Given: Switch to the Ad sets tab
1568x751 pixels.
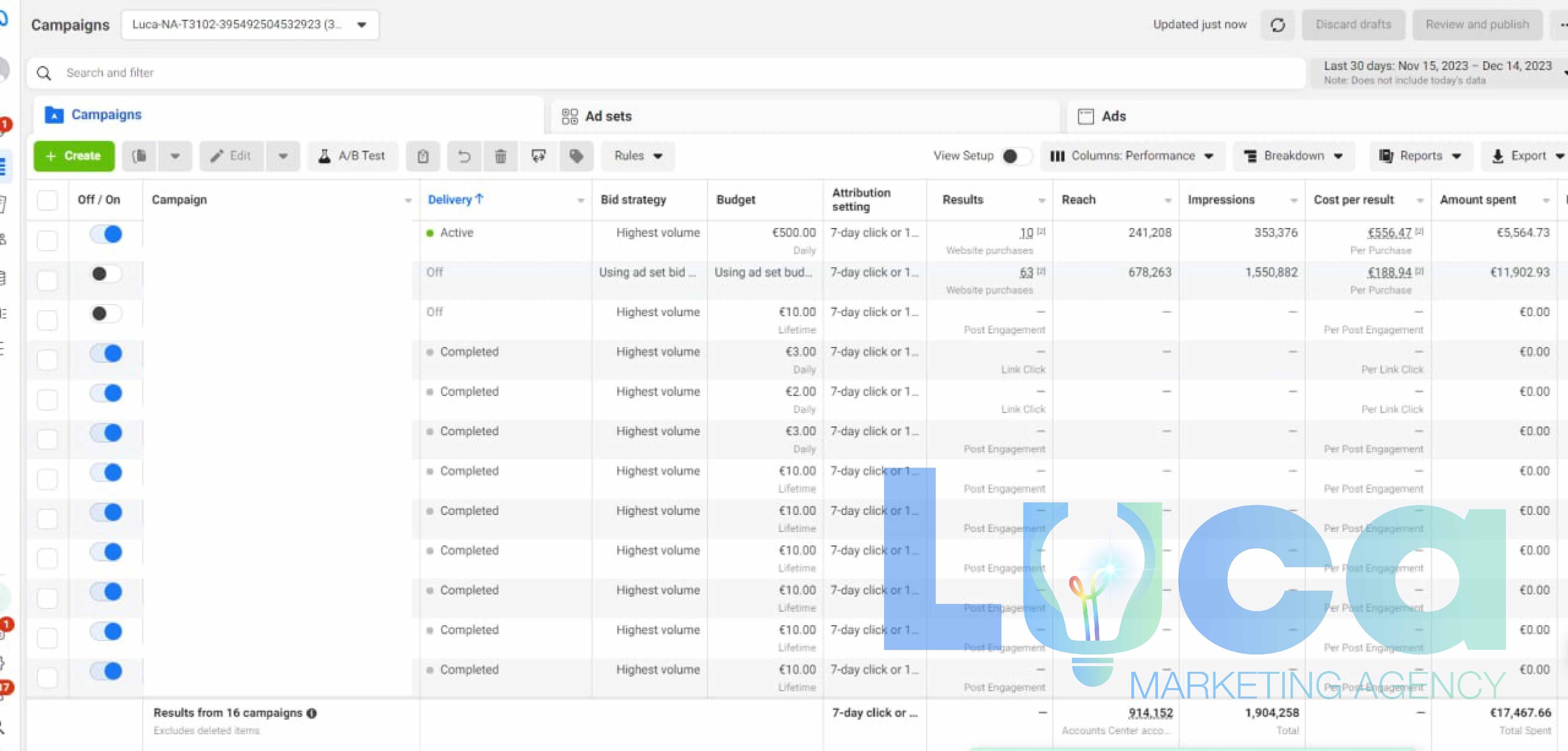Looking at the screenshot, I should [805, 116].
